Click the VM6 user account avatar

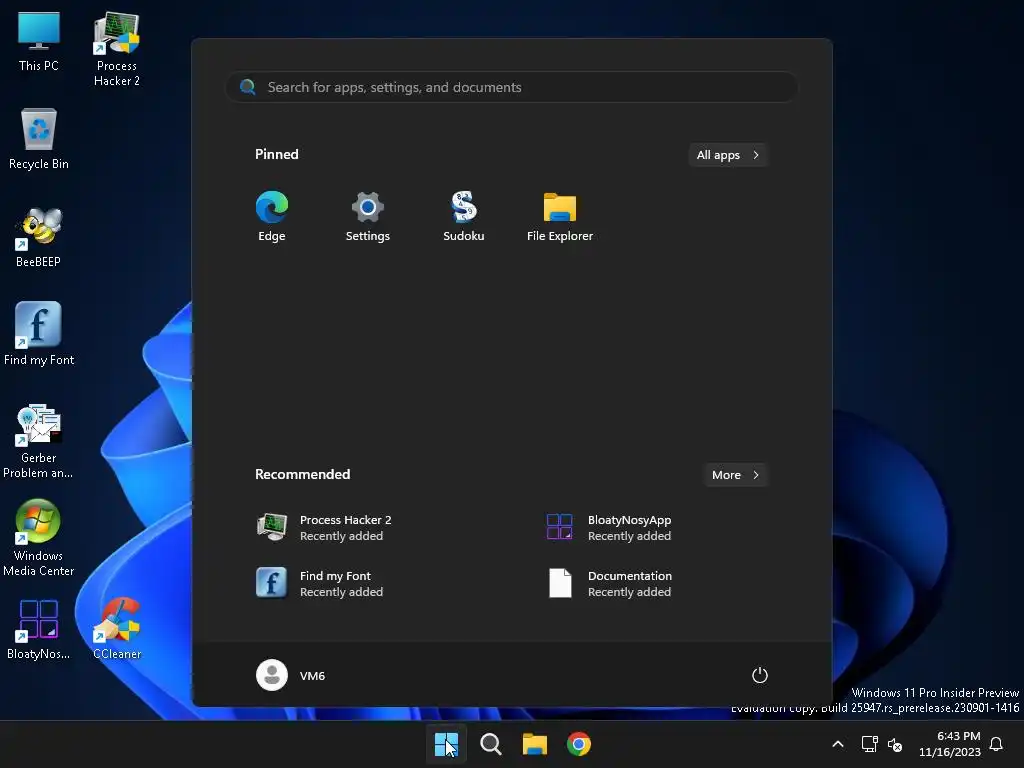[x=272, y=675]
